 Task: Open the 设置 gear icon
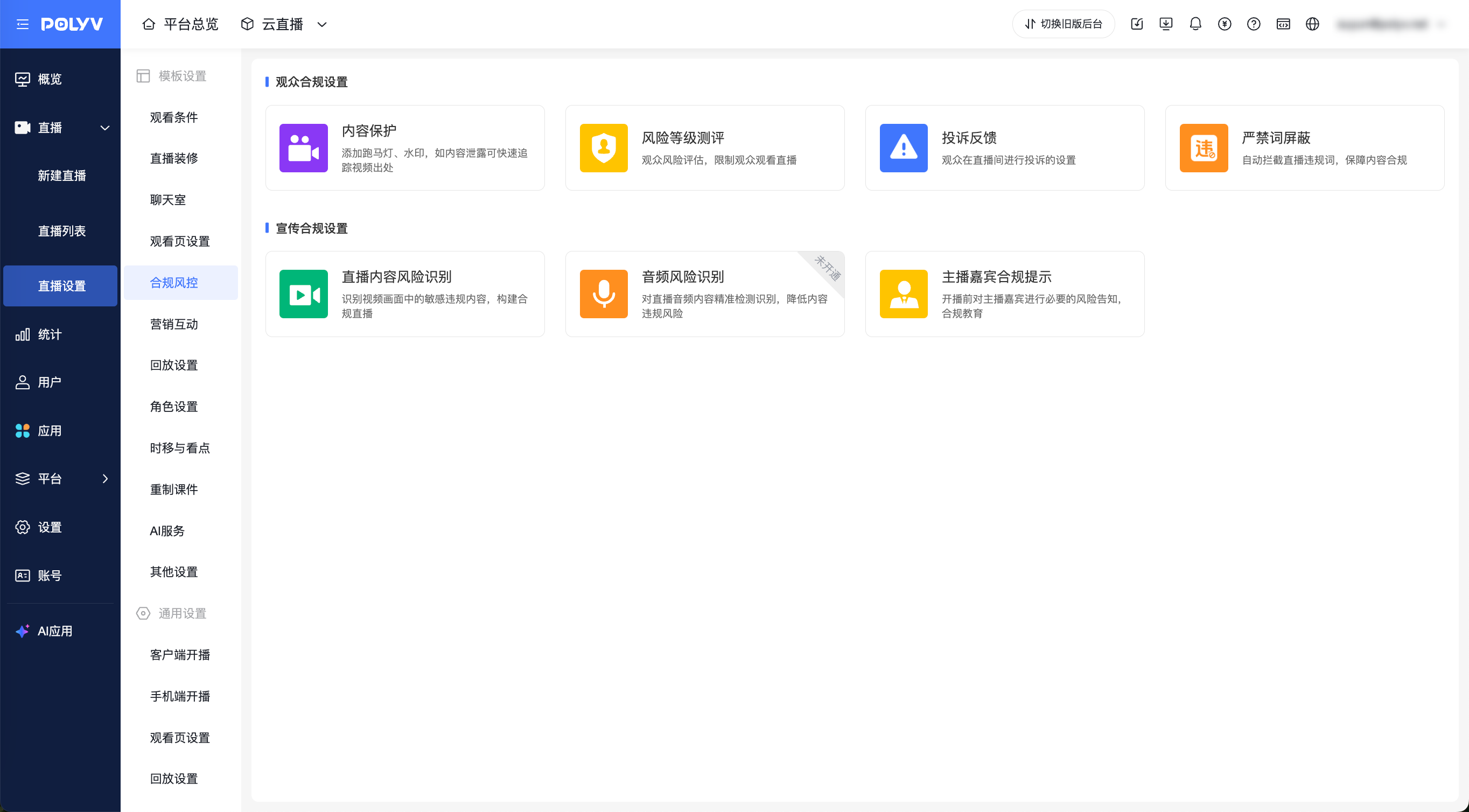pyautogui.click(x=22, y=527)
